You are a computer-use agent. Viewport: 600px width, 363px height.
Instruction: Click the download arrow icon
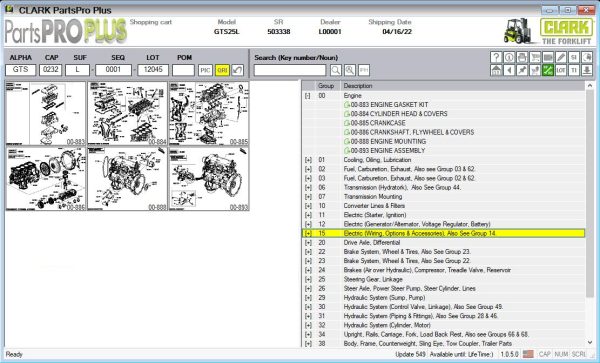pos(587,70)
